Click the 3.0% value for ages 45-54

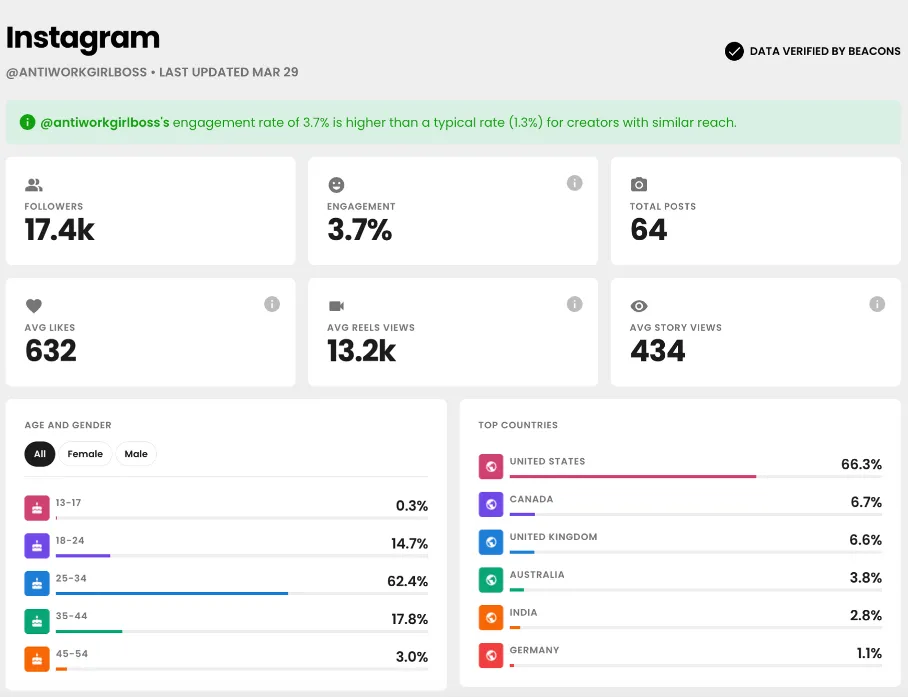pos(412,657)
